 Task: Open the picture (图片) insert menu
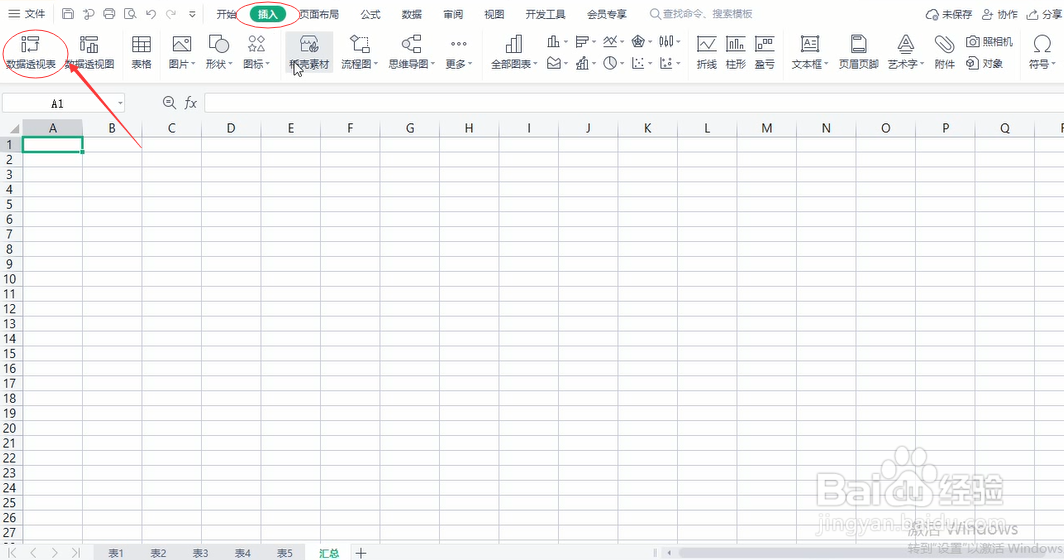pos(181,53)
